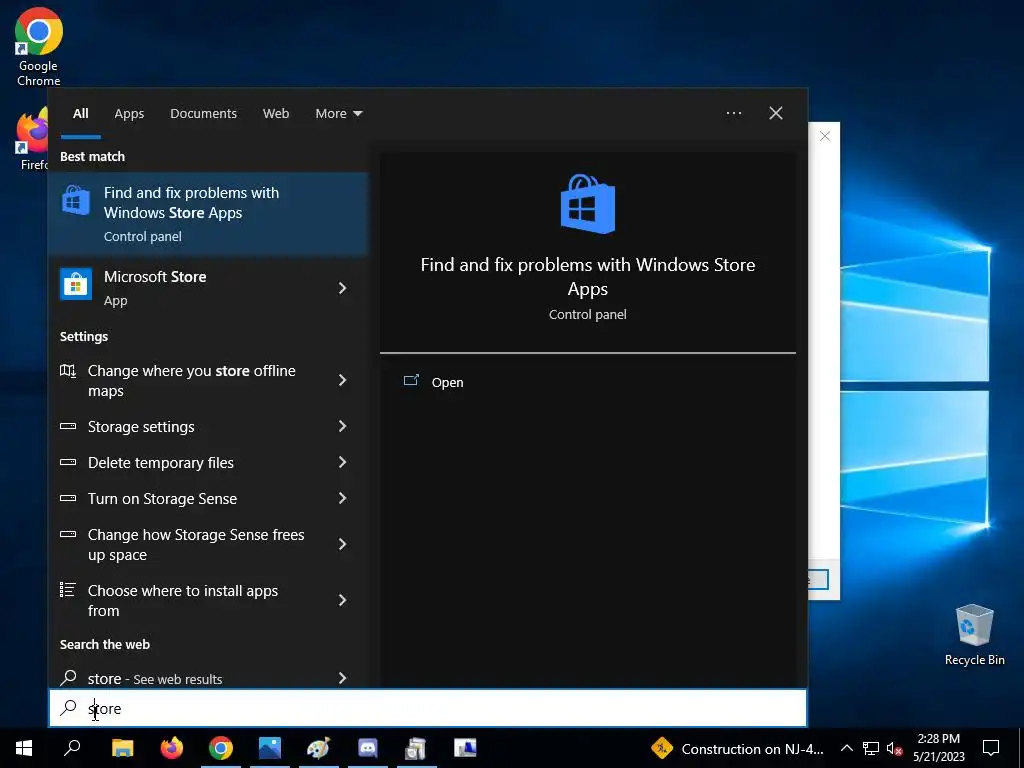This screenshot has width=1024, height=768.
Task: Close the search panel with the X
Action: click(x=776, y=113)
